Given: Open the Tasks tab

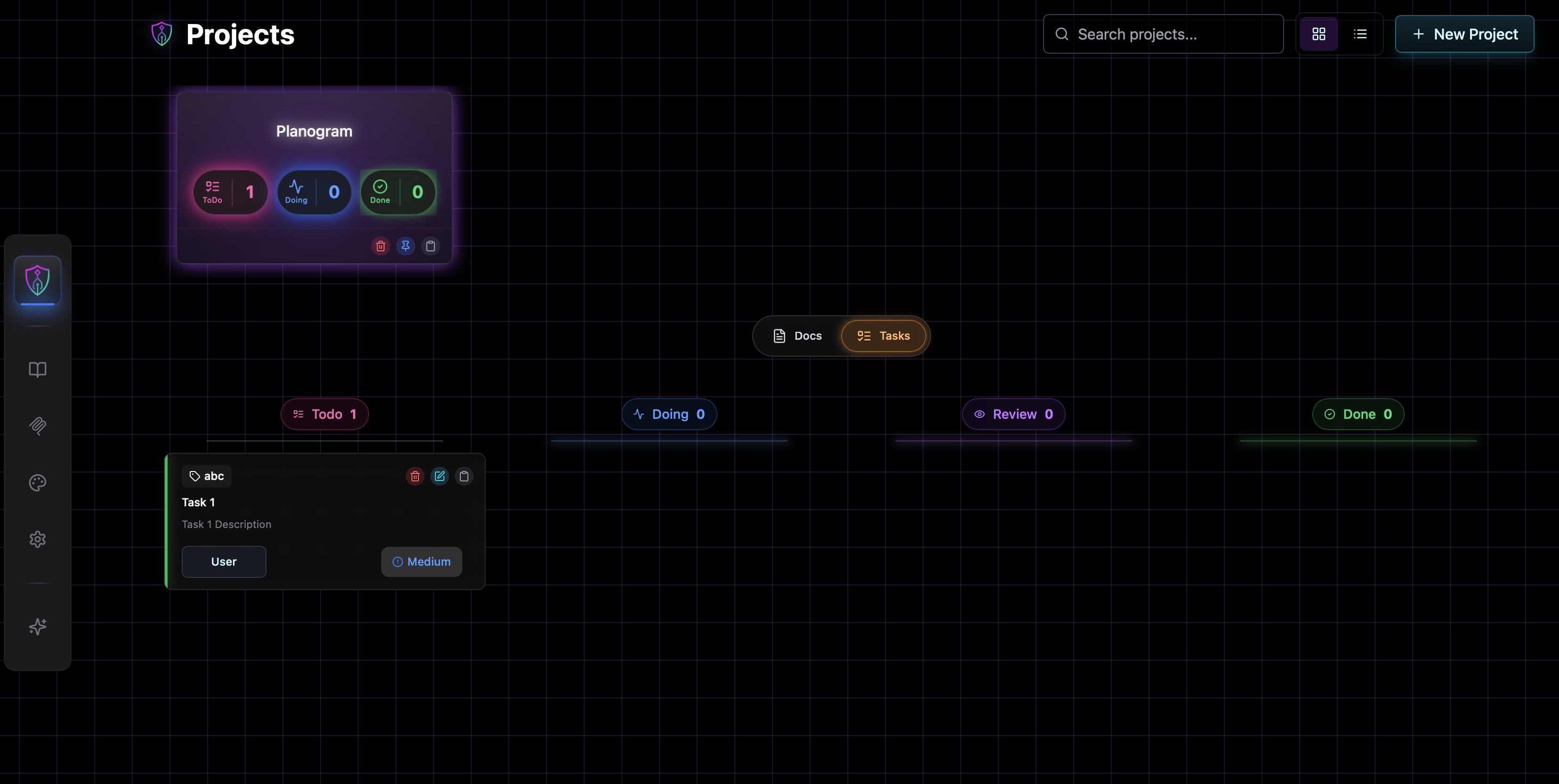Looking at the screenshot, I should coord(884,336).
